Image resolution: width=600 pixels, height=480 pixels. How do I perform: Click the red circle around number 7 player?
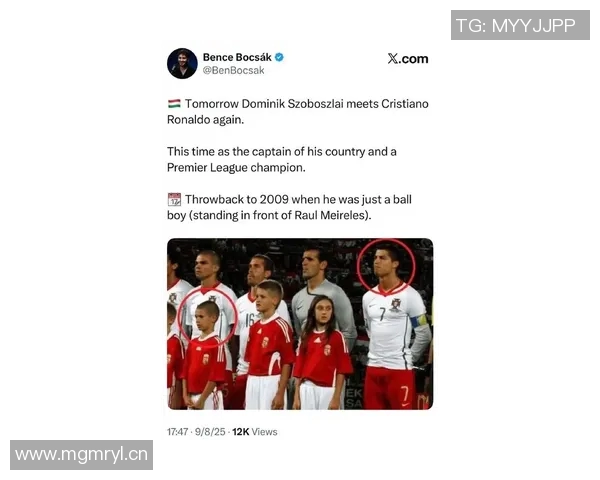point(386,265)
